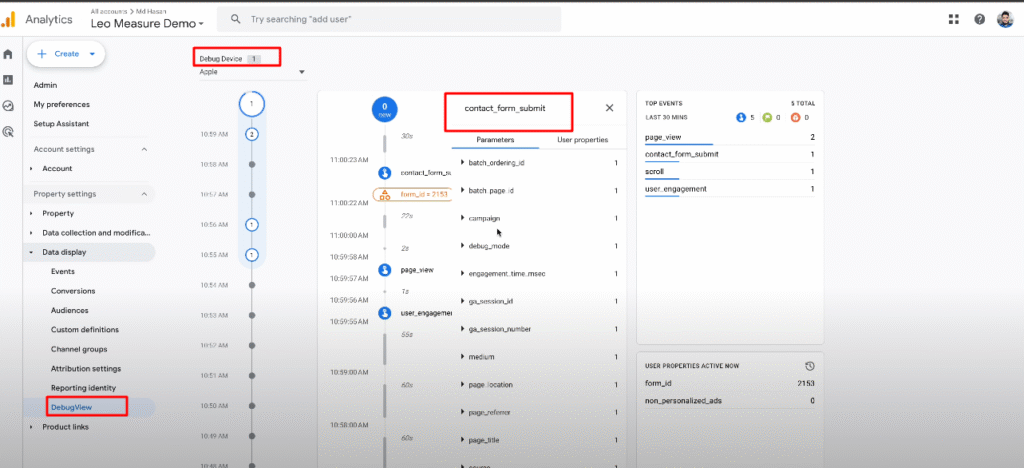Screen dimensions: 1024x468
Task: Switch to the Parameters tab
Action: pos(495,140)
